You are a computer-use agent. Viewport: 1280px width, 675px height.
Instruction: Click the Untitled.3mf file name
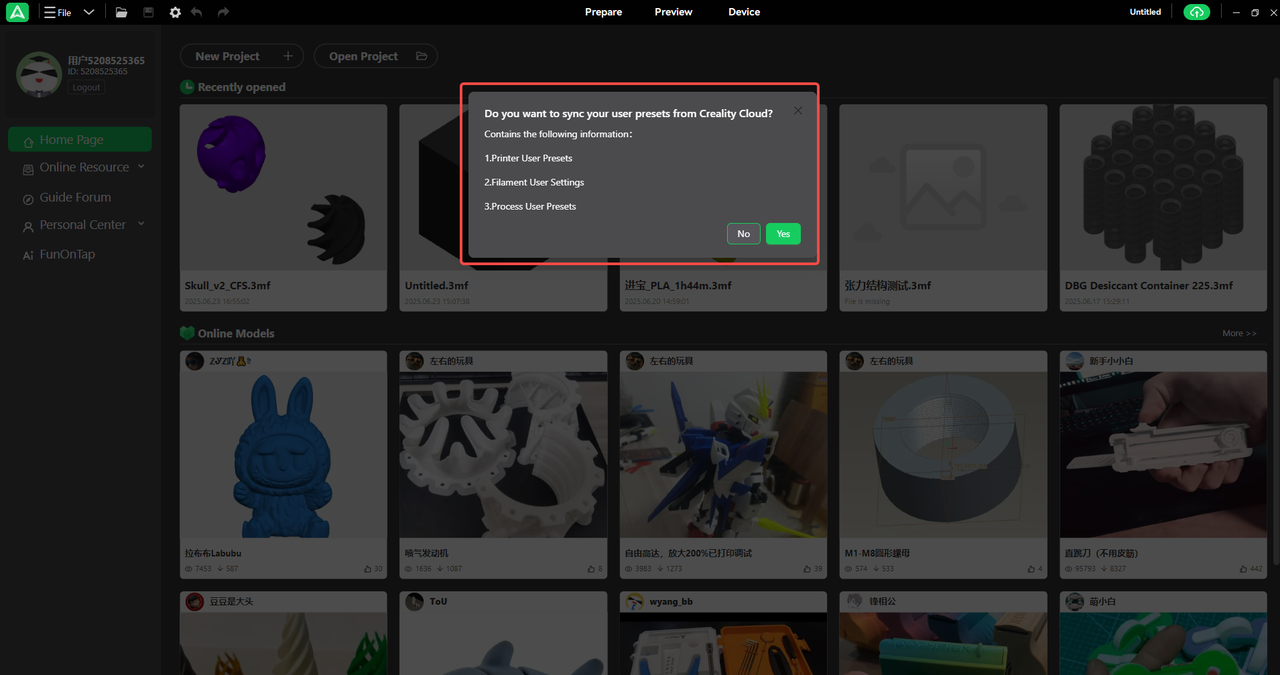click(437, 286)
